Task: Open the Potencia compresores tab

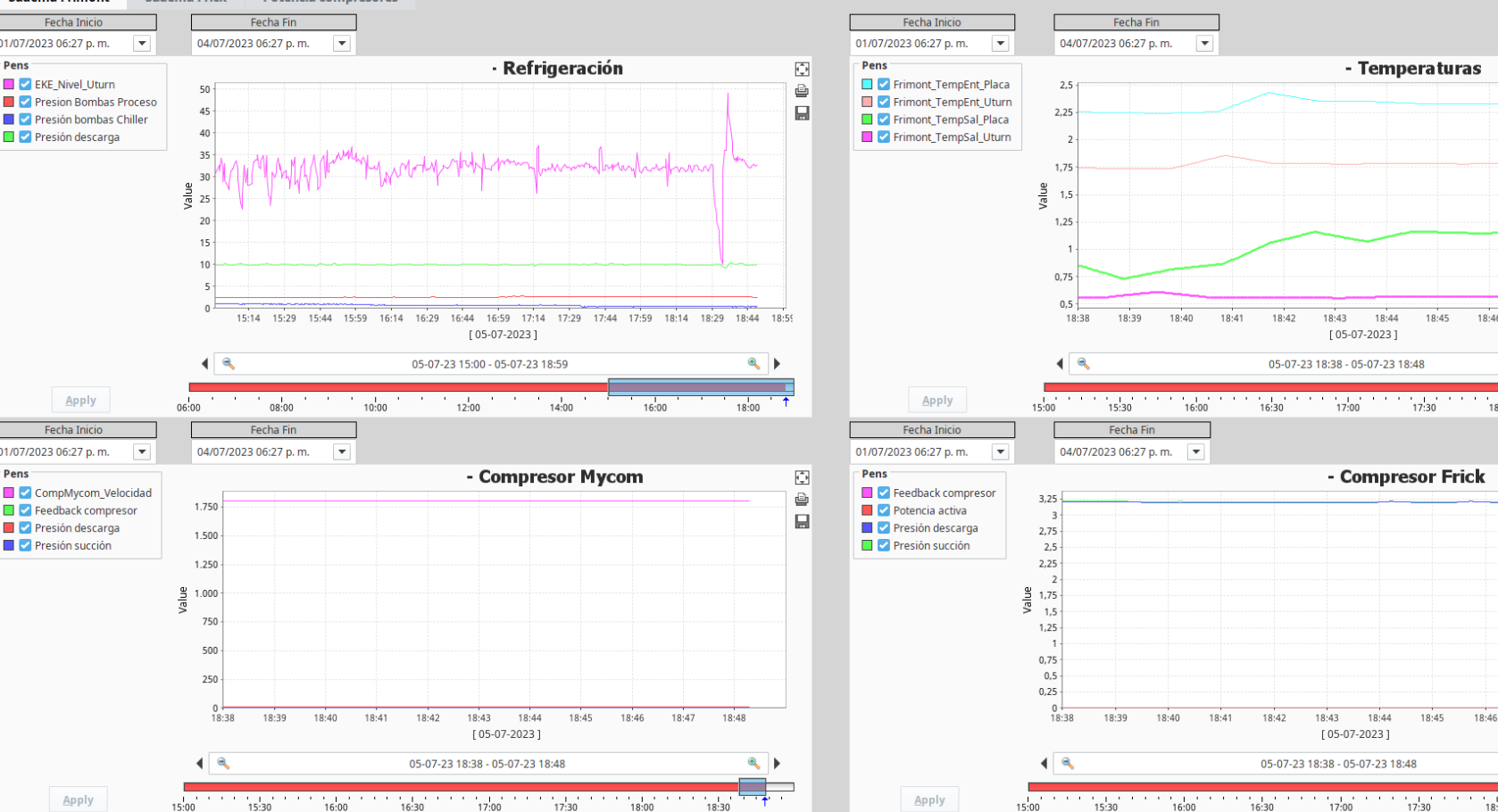Action: 330,2
